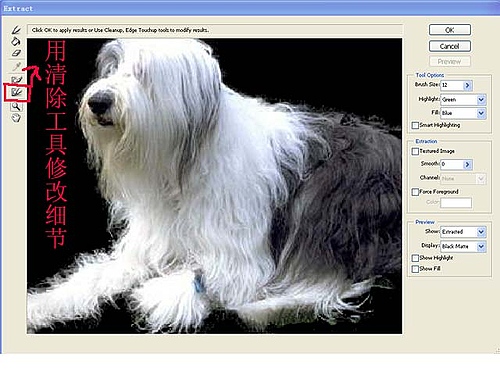
Task: Open the Fill color dropdown
Action: click(481, 113)
